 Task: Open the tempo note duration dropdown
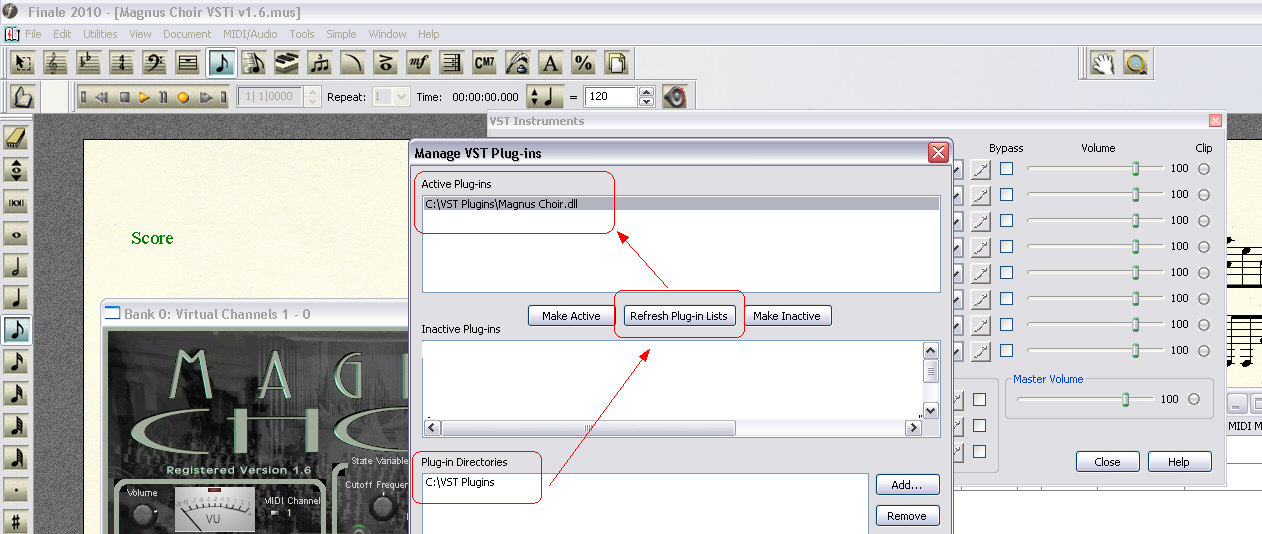click(x=546, y=97)
